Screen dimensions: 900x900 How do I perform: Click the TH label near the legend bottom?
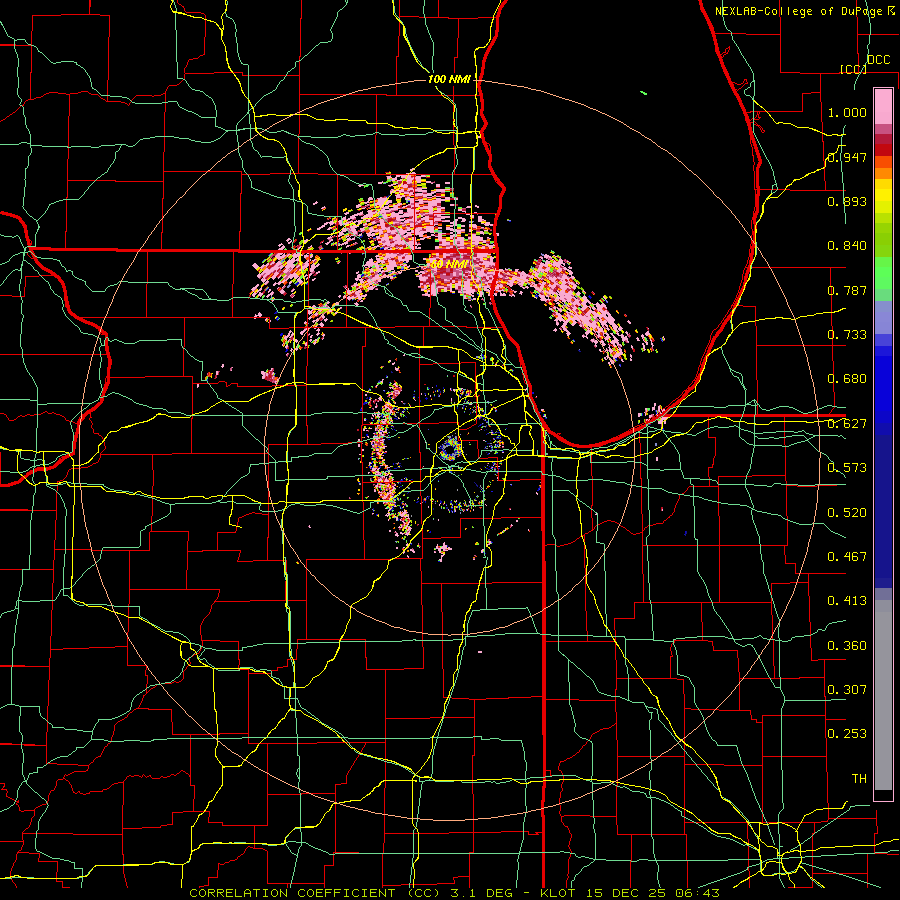(x=859, y=779)
